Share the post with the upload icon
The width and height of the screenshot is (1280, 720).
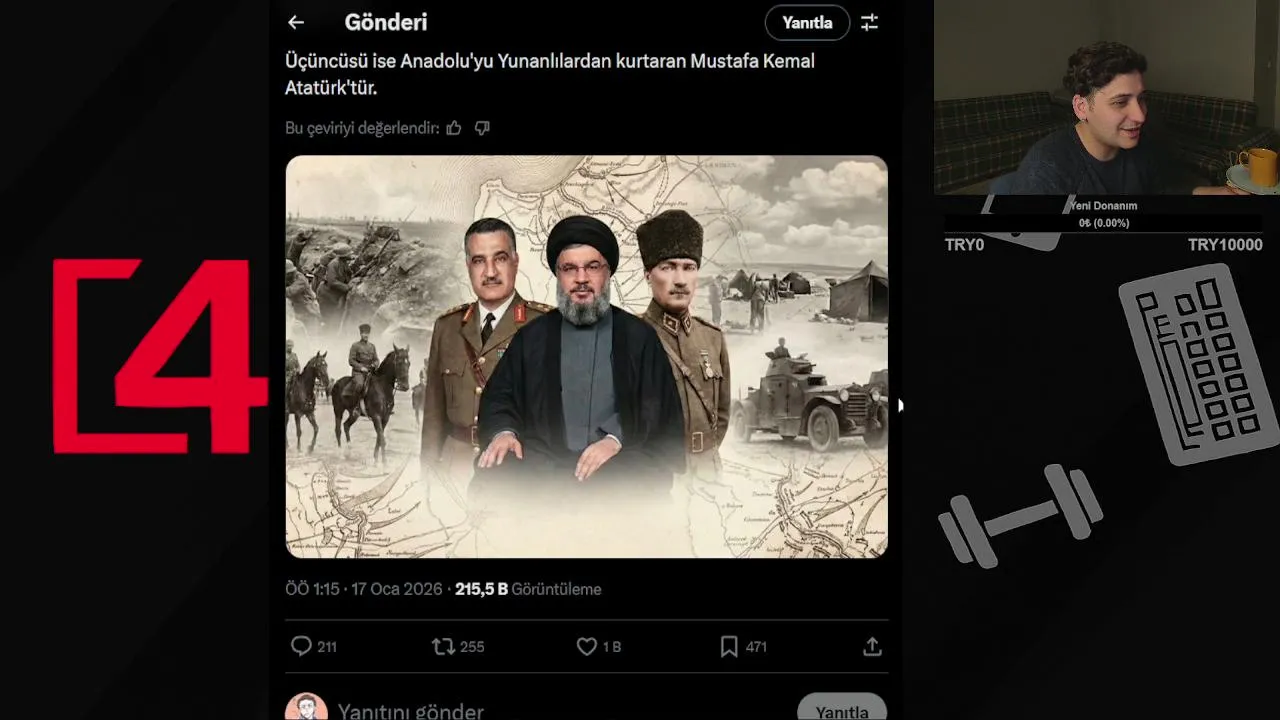tap(872, 647)
